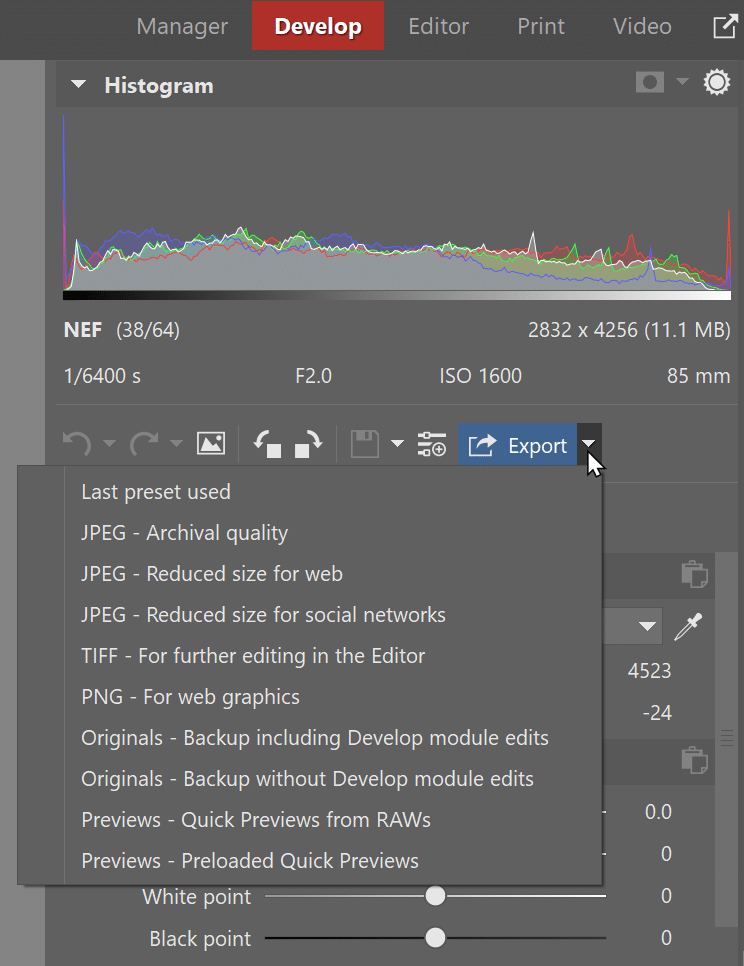Select the white balance eyedropper tool

point(689,627)
